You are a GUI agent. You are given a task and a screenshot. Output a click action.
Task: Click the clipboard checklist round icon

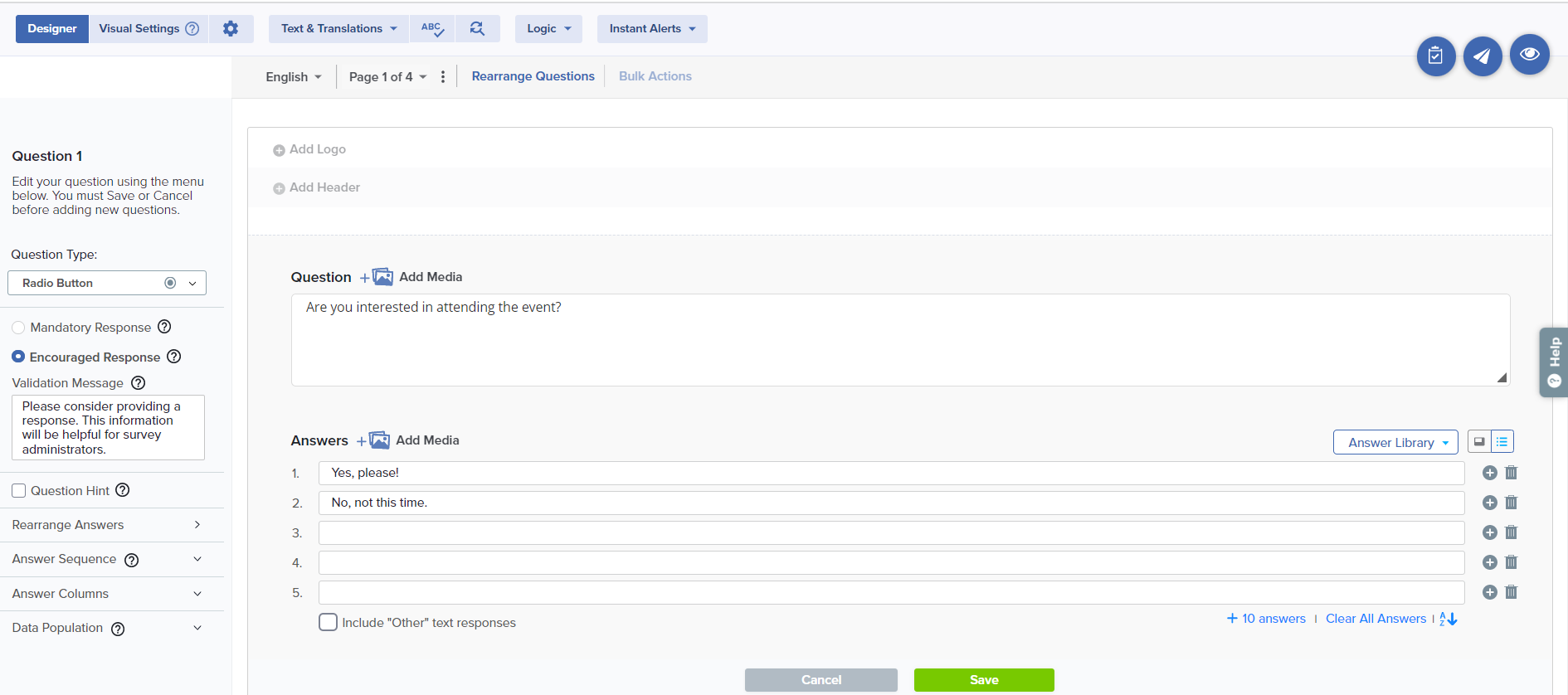(x=1435, y=56)
